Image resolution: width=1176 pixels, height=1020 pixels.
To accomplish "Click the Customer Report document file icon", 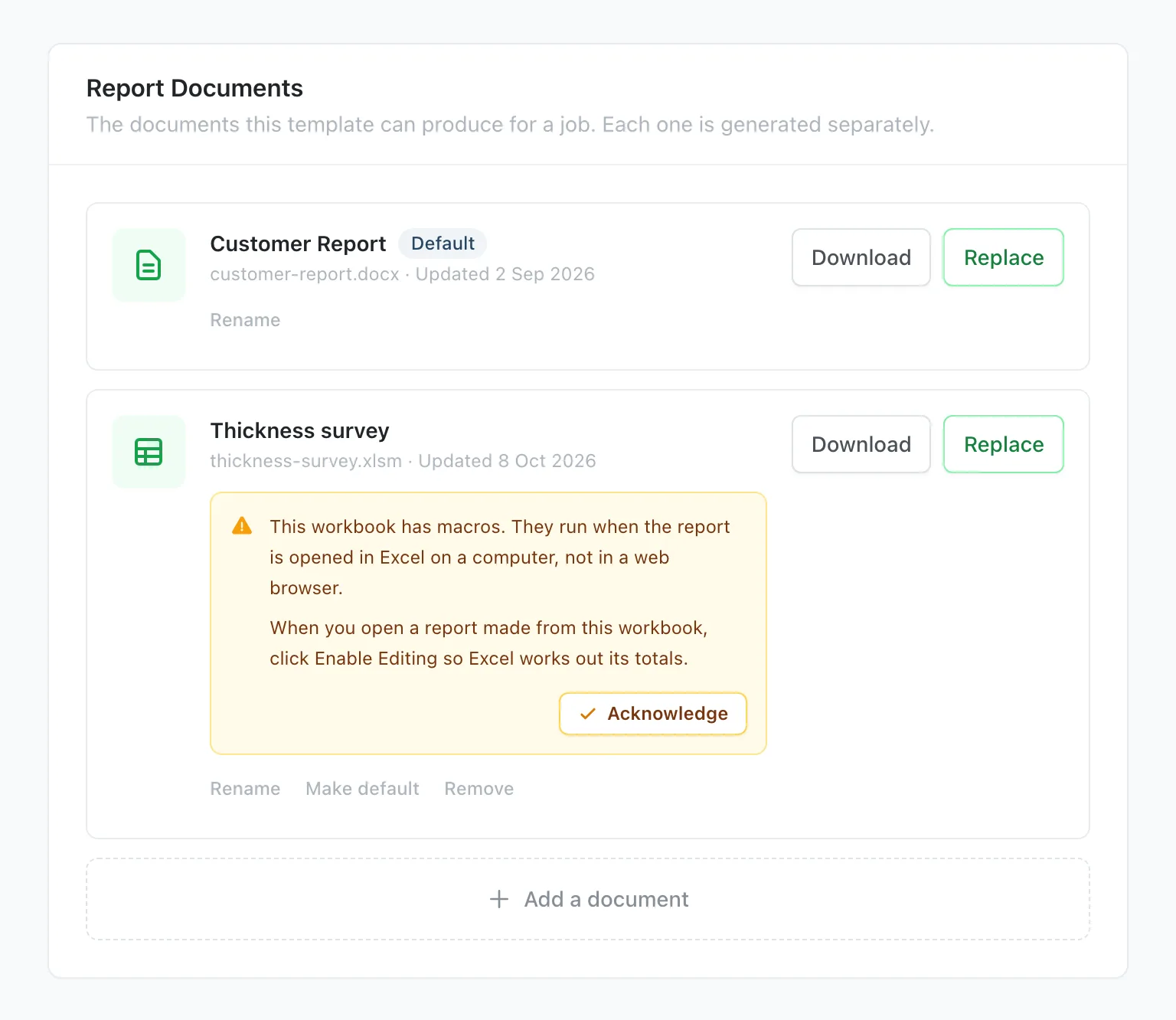I will click(149, 265).
